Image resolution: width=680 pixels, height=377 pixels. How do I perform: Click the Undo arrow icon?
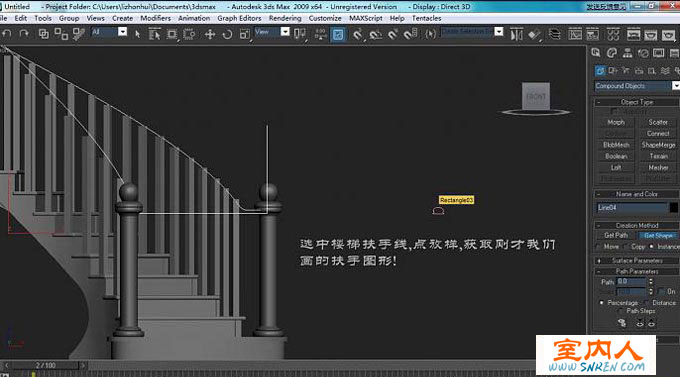tap(7, 34)
